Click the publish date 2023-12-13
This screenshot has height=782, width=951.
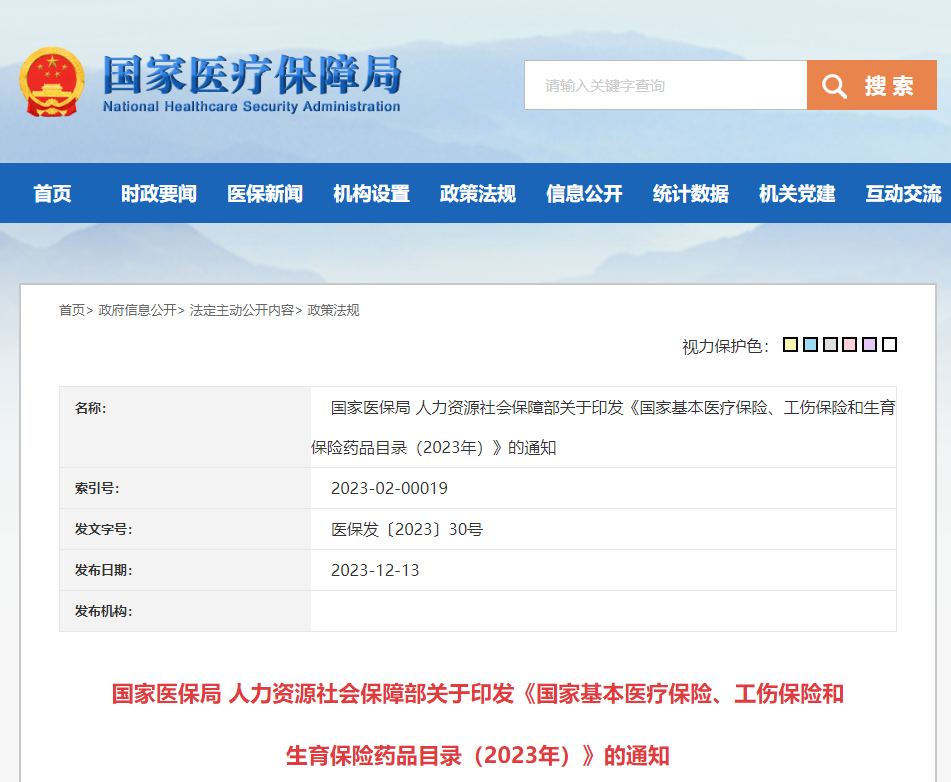click(375, 570)
